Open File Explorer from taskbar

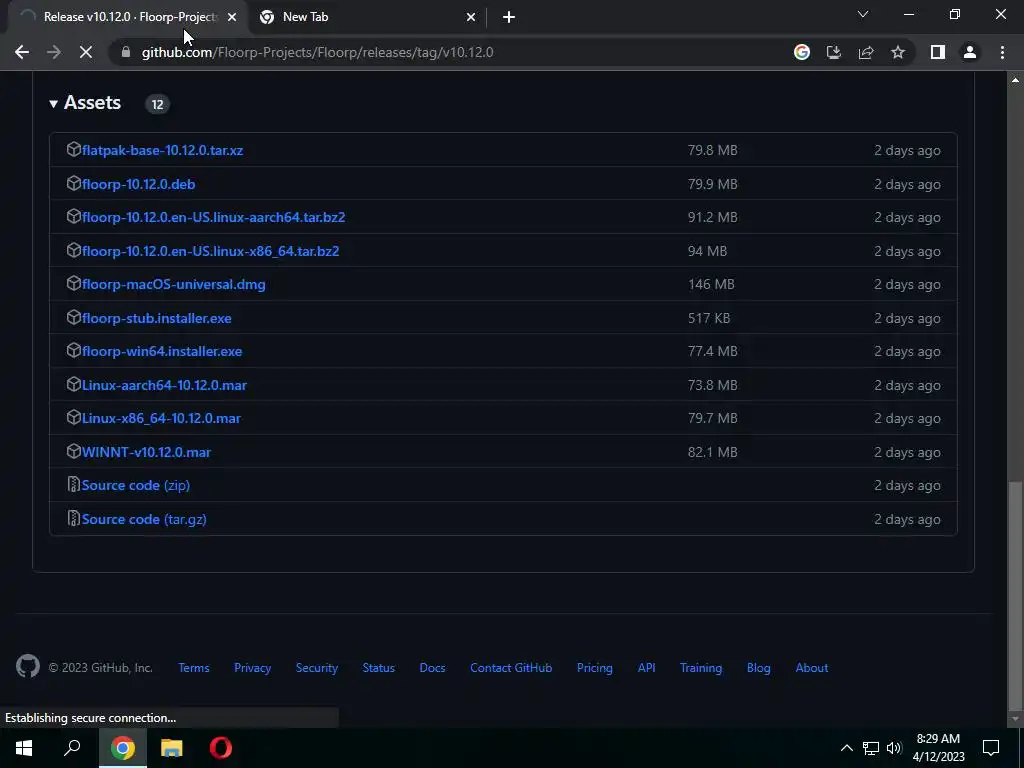[172, 748]
